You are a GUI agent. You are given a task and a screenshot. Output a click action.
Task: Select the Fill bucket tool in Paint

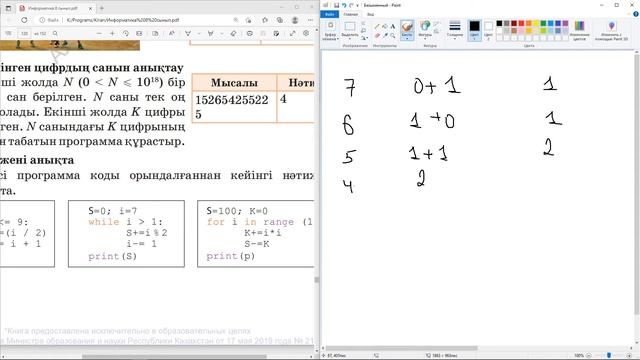click(x=384, y=27)
